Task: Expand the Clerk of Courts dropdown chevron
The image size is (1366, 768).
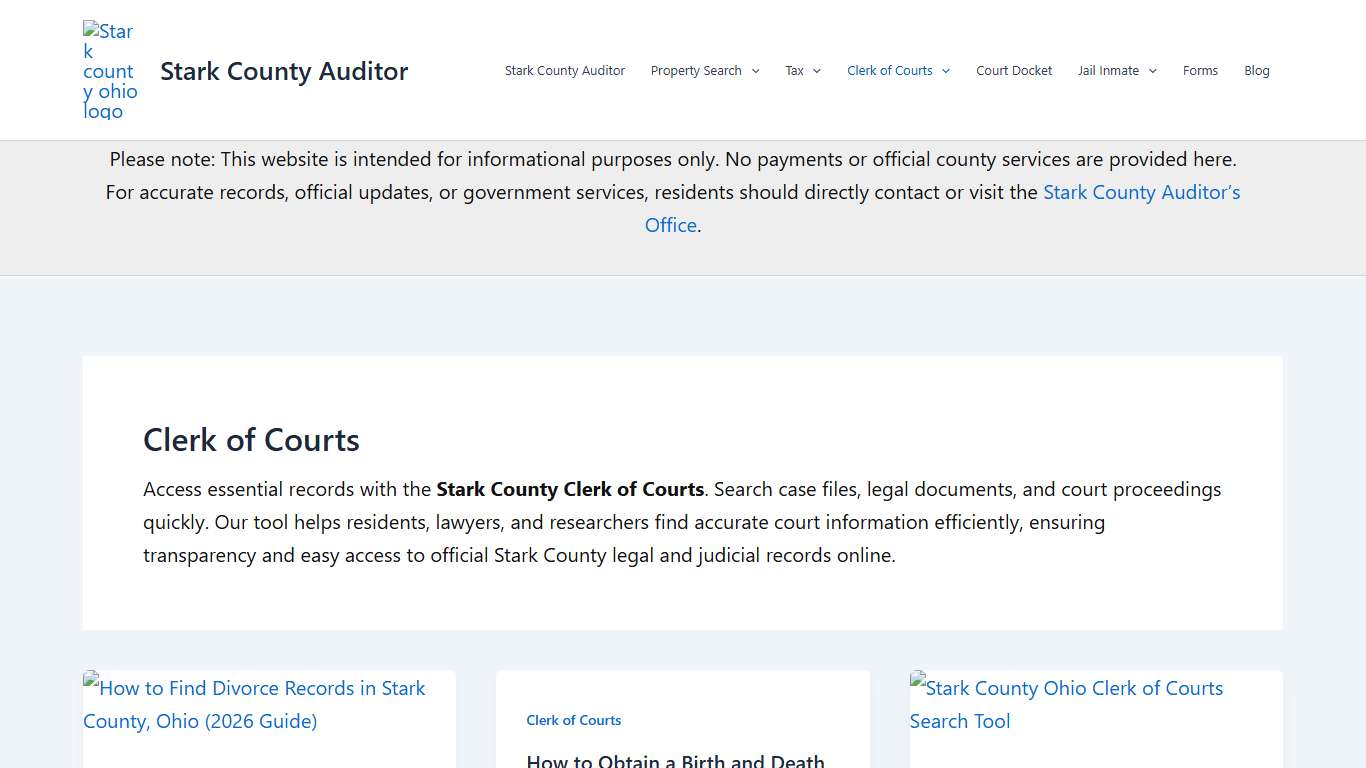Action: coord(944,70)
